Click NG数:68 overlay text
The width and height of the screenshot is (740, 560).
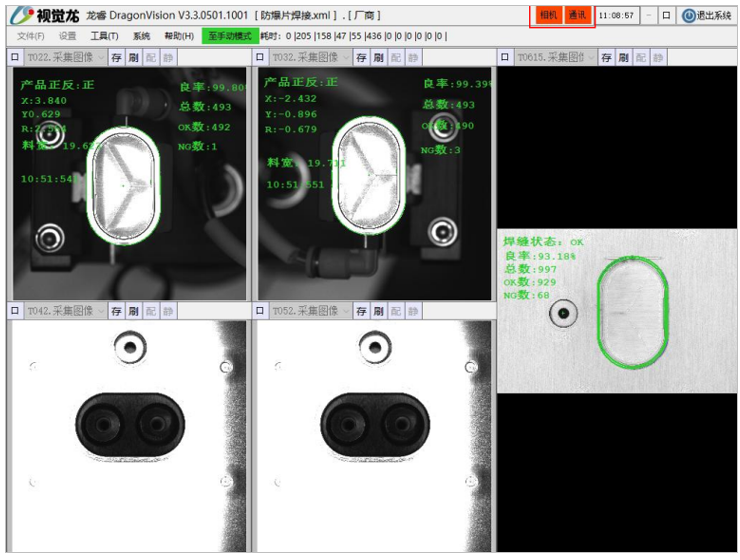(526, 295)
